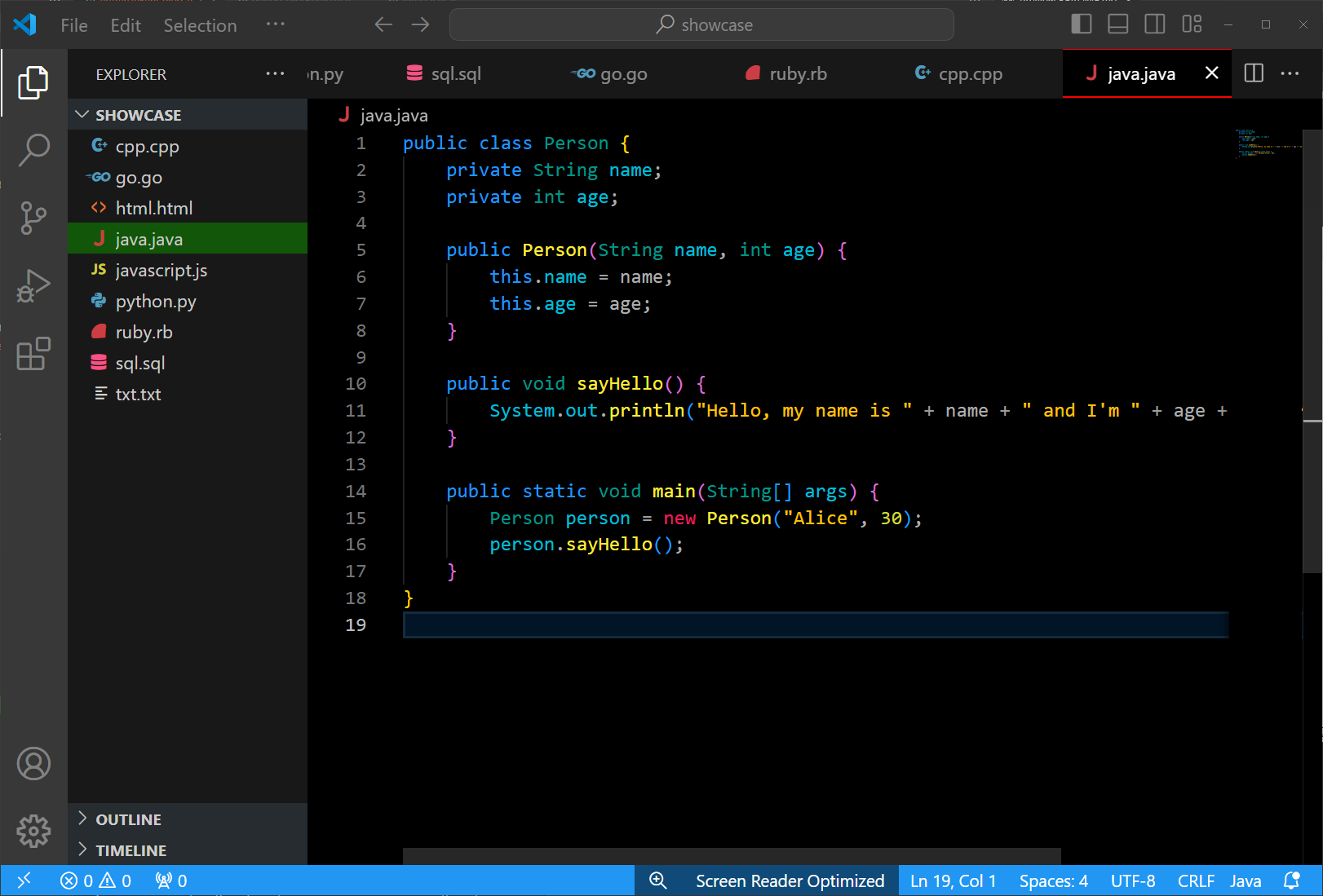Switch to the ruby.rb tab
This screenshot has height=896, width=1323.
pos(799,73)
